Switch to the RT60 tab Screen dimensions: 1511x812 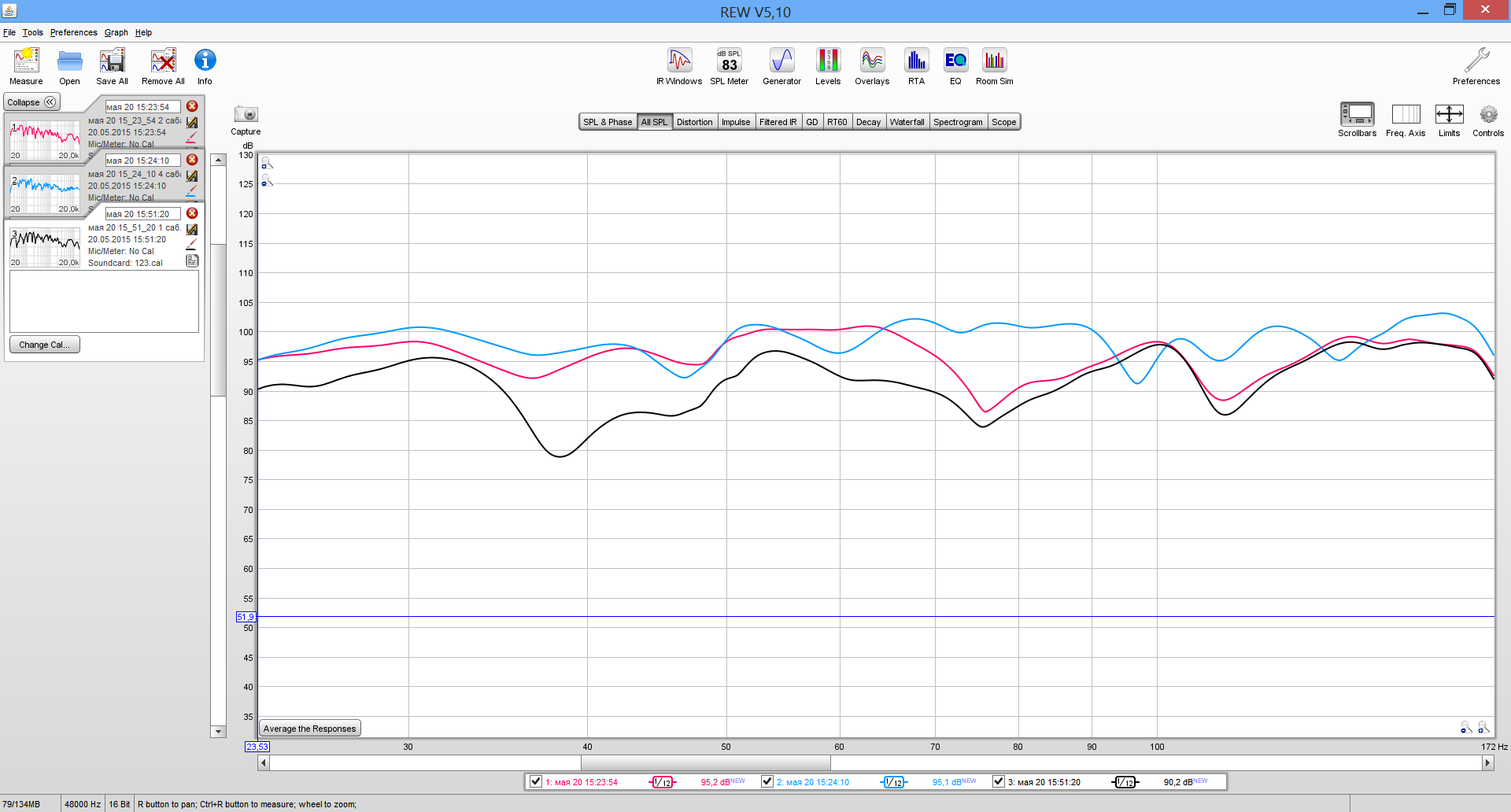837,122
